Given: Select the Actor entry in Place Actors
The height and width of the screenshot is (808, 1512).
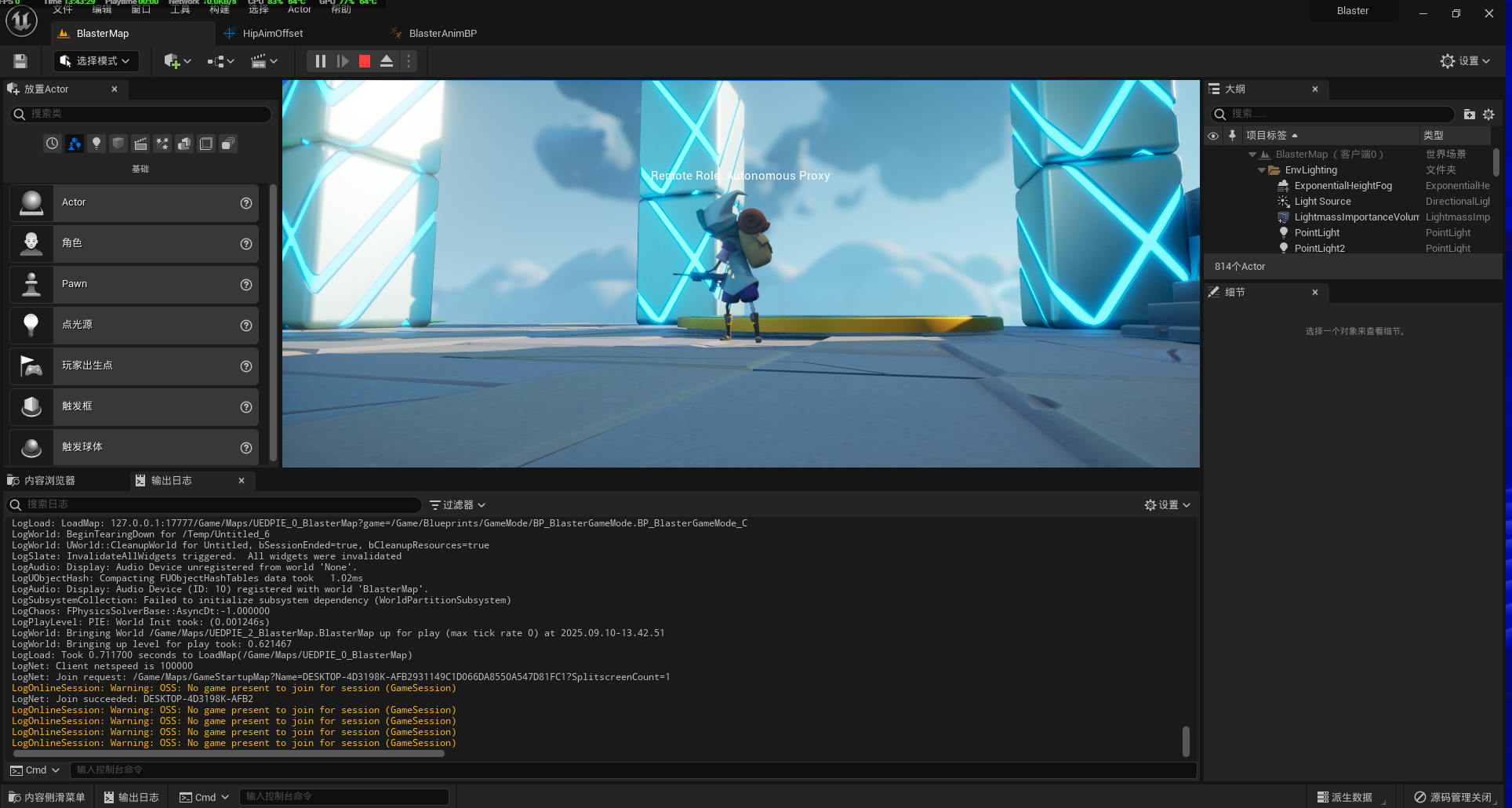Looking at the screenshot, I should 134,203.
